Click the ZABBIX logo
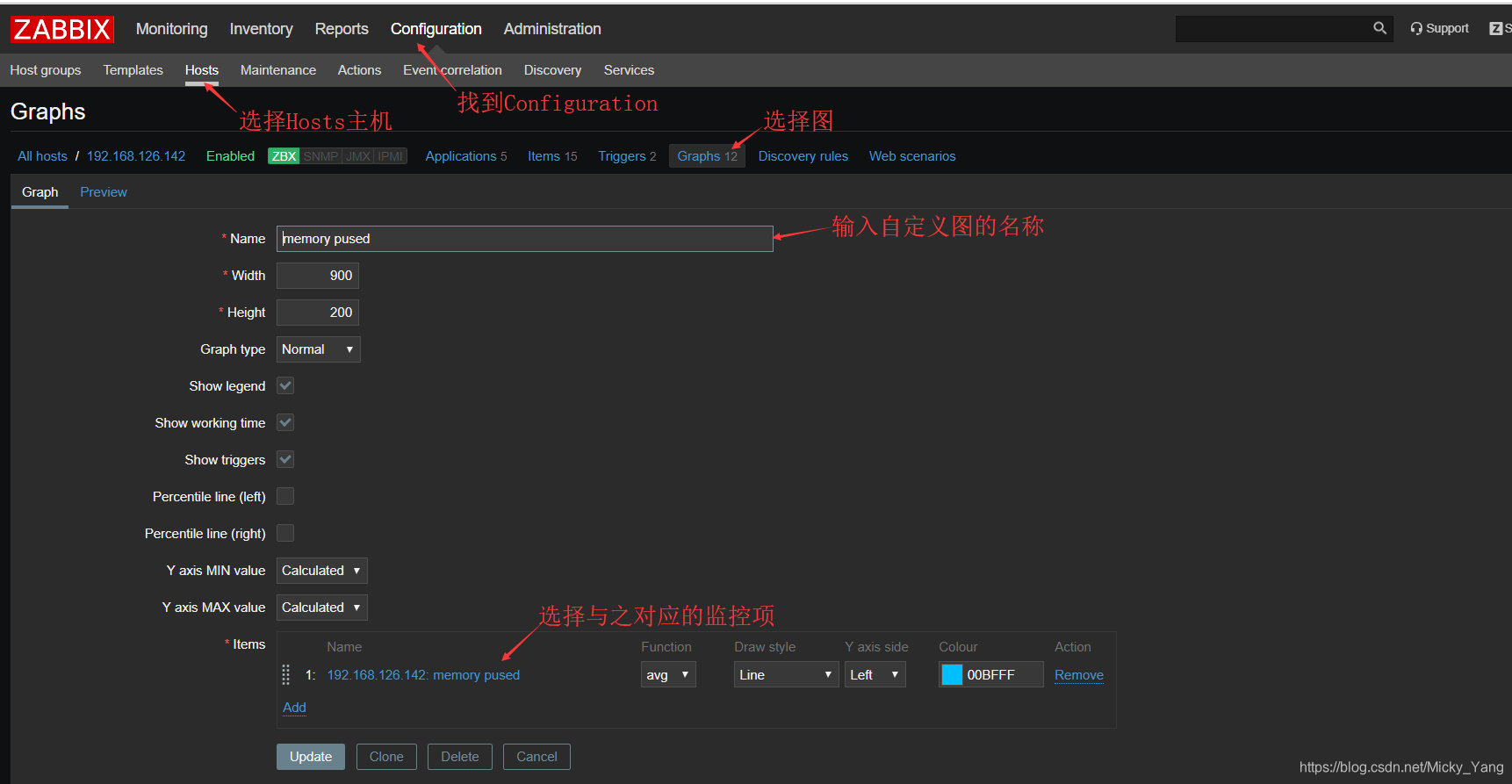The width and height of the screenshot is (1512, 784). click(62, 29)
